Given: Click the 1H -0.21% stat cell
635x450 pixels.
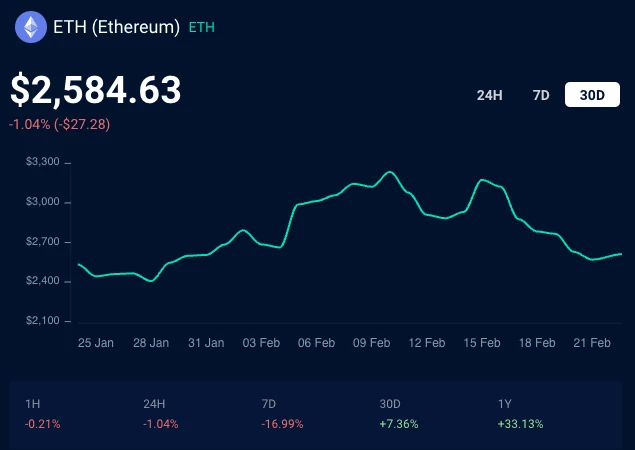Looking at the screenshot, I should (x=43, y=414).
